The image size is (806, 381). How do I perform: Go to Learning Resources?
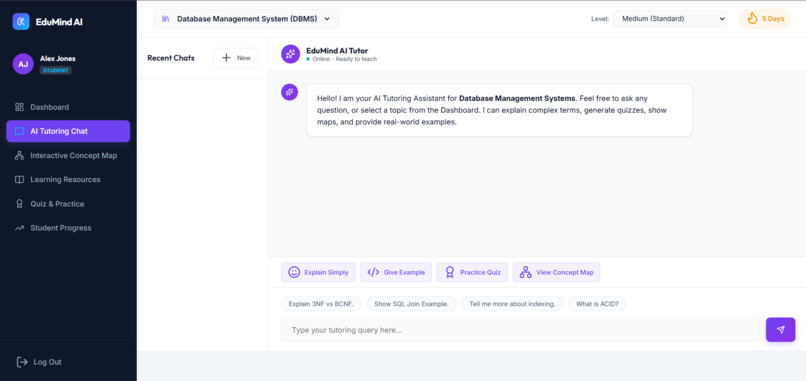pyautogui.click(x=68, y=179)
